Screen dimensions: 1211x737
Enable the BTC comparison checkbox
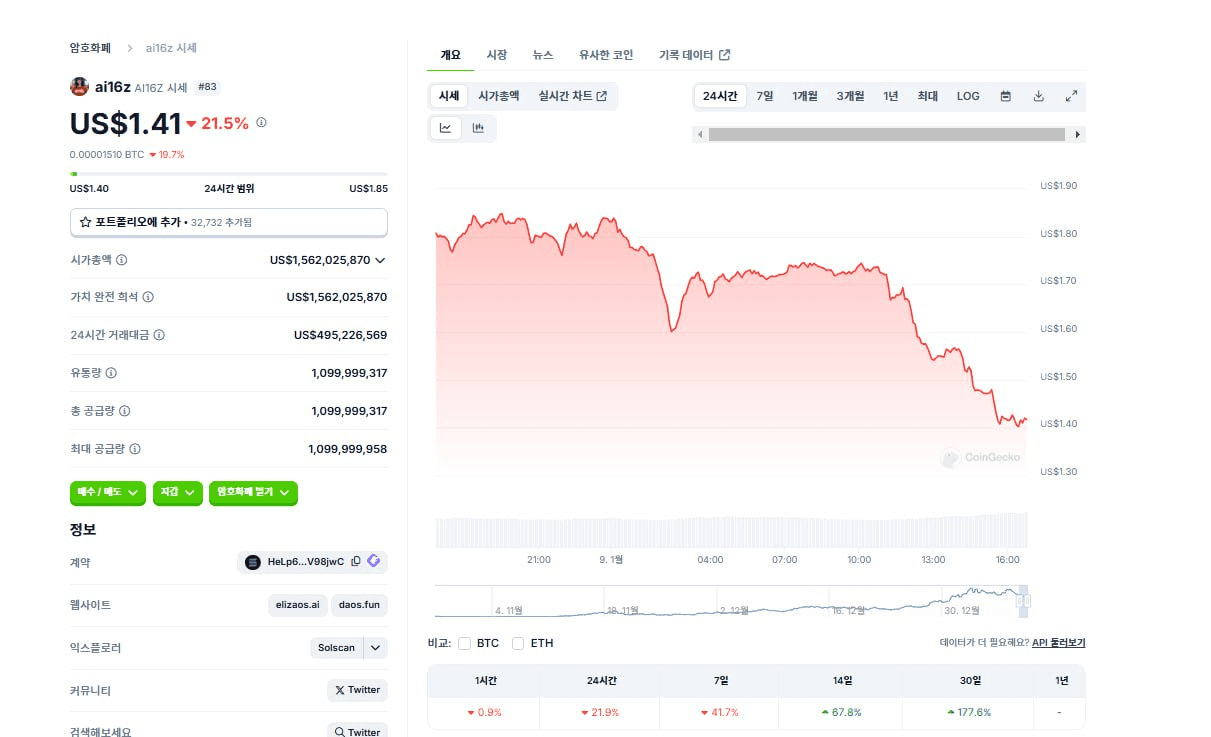pos(465,643)
